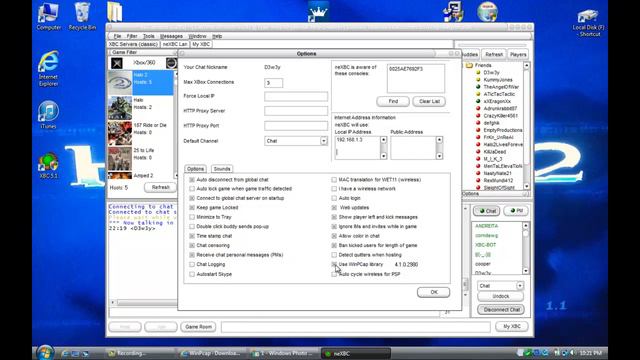Enable I have a wireless network checkbox
This screenshot has height=360, width=640.
(x=334, y=189)
